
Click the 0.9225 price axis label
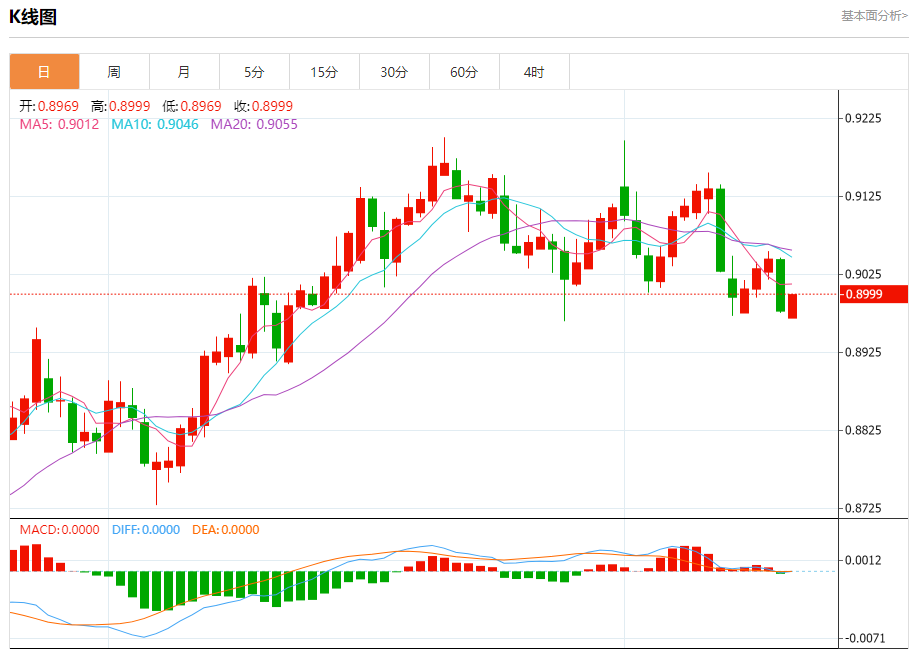click(863, 119)
